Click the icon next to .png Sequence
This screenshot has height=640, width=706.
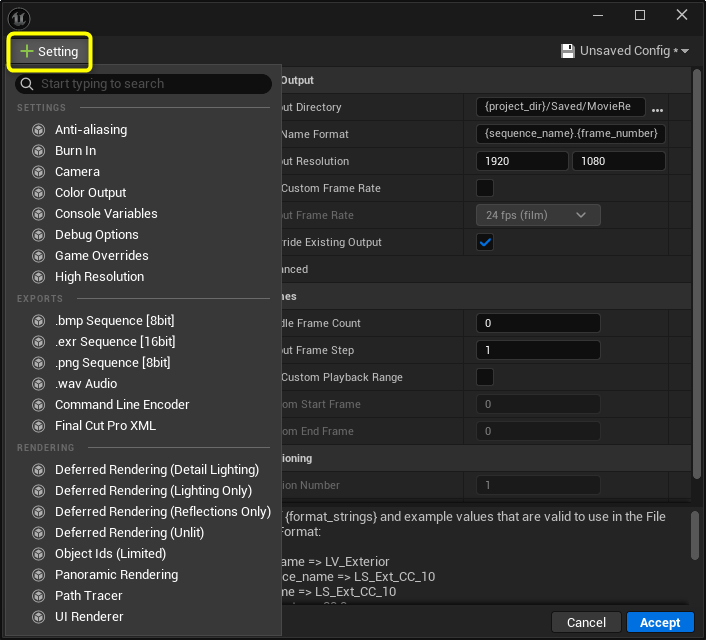coord(39,363)
